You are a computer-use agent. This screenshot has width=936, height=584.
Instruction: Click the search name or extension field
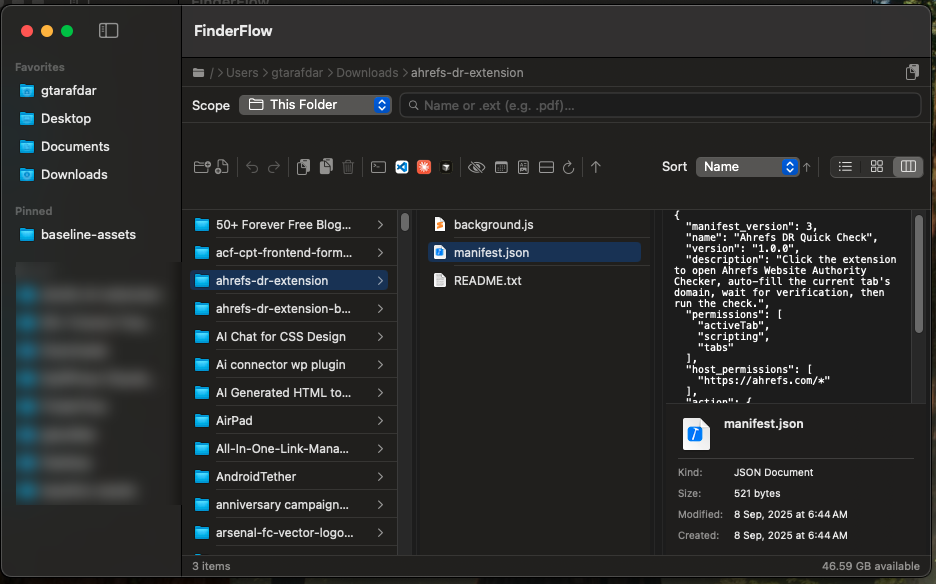[660, 106]
